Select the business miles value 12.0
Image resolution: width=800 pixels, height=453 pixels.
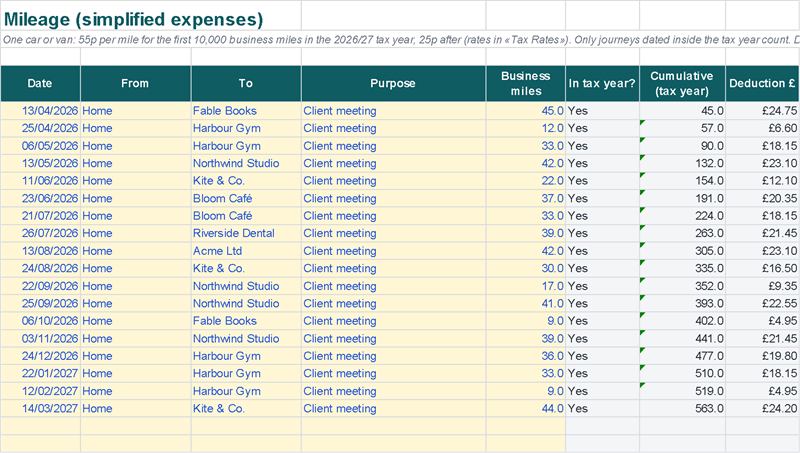click(x=526, y=128)
